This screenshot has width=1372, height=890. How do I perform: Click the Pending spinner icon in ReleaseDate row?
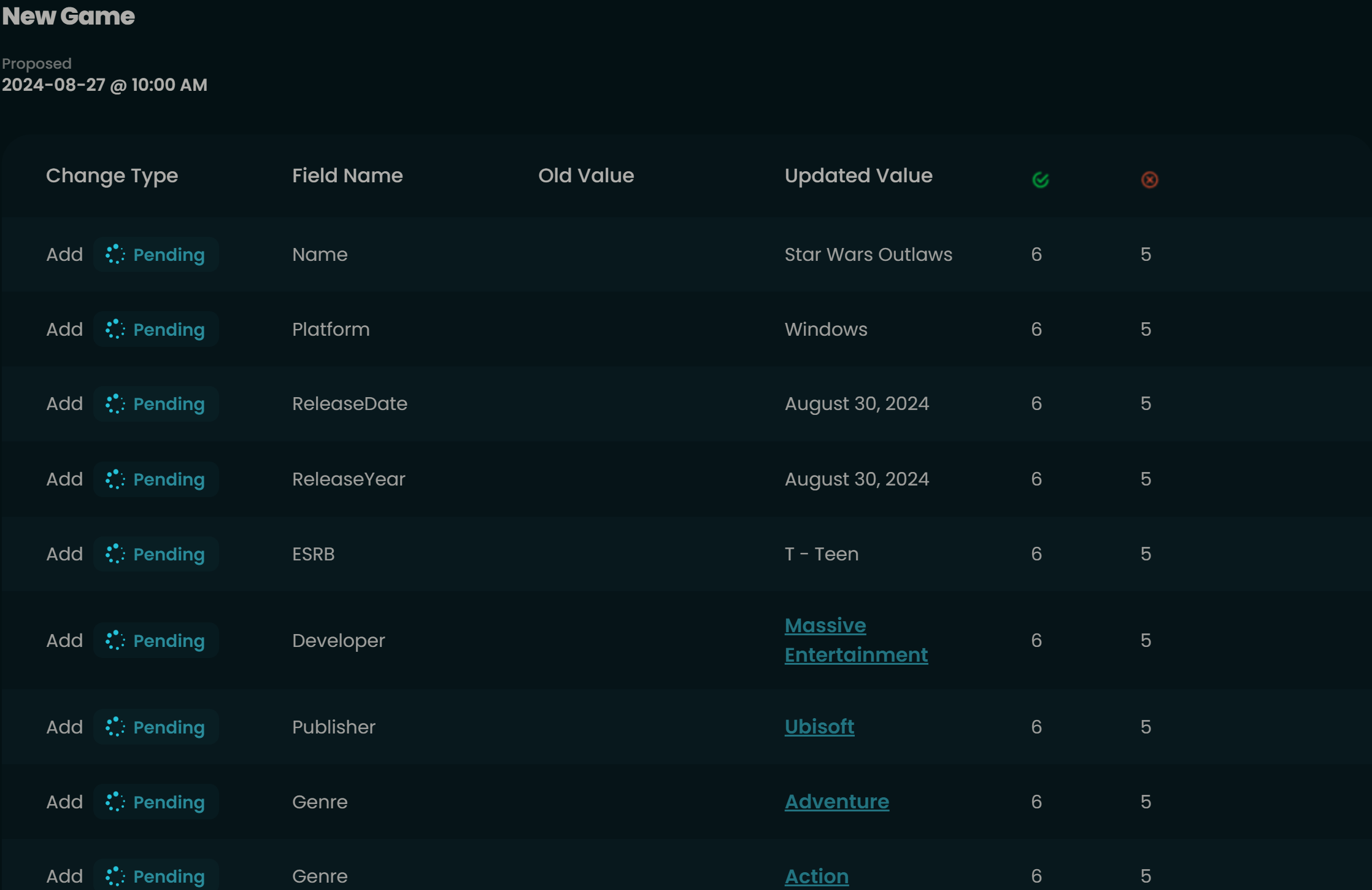coord(115,403)
